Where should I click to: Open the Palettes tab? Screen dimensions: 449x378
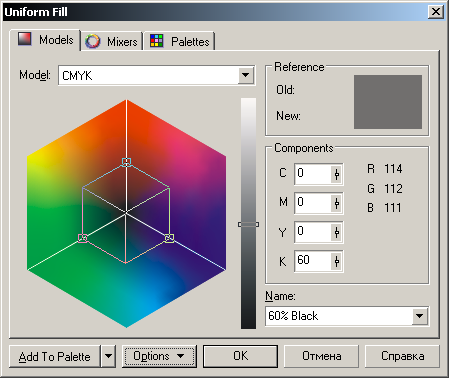pos(180,42)
